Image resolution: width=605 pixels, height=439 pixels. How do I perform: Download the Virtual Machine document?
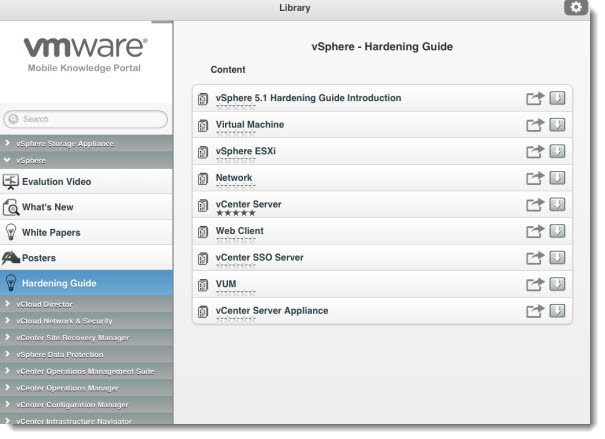(x=557, y=125)
